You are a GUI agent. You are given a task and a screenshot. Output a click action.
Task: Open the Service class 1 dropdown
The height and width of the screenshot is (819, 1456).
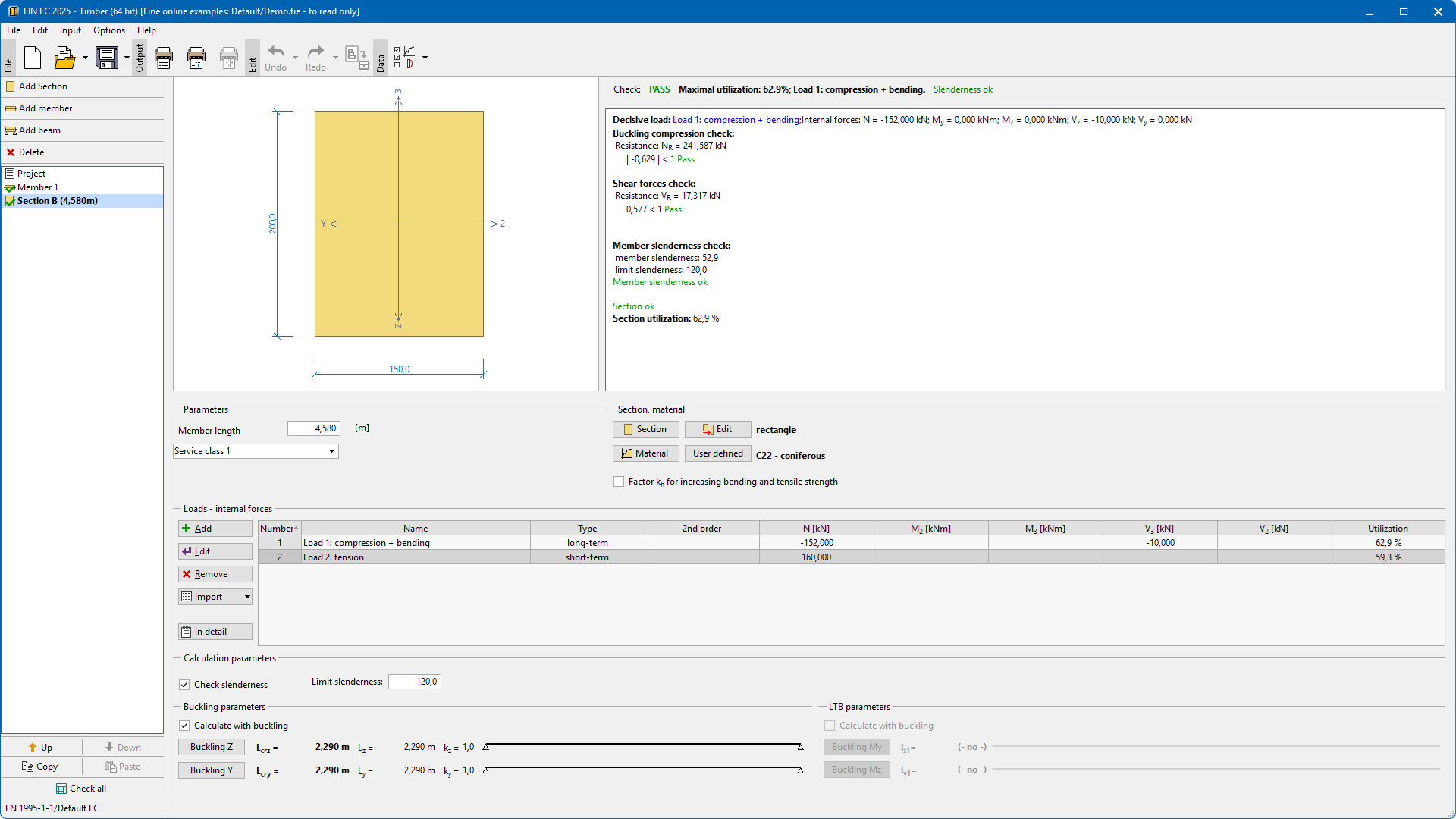(x=331, y=451)
